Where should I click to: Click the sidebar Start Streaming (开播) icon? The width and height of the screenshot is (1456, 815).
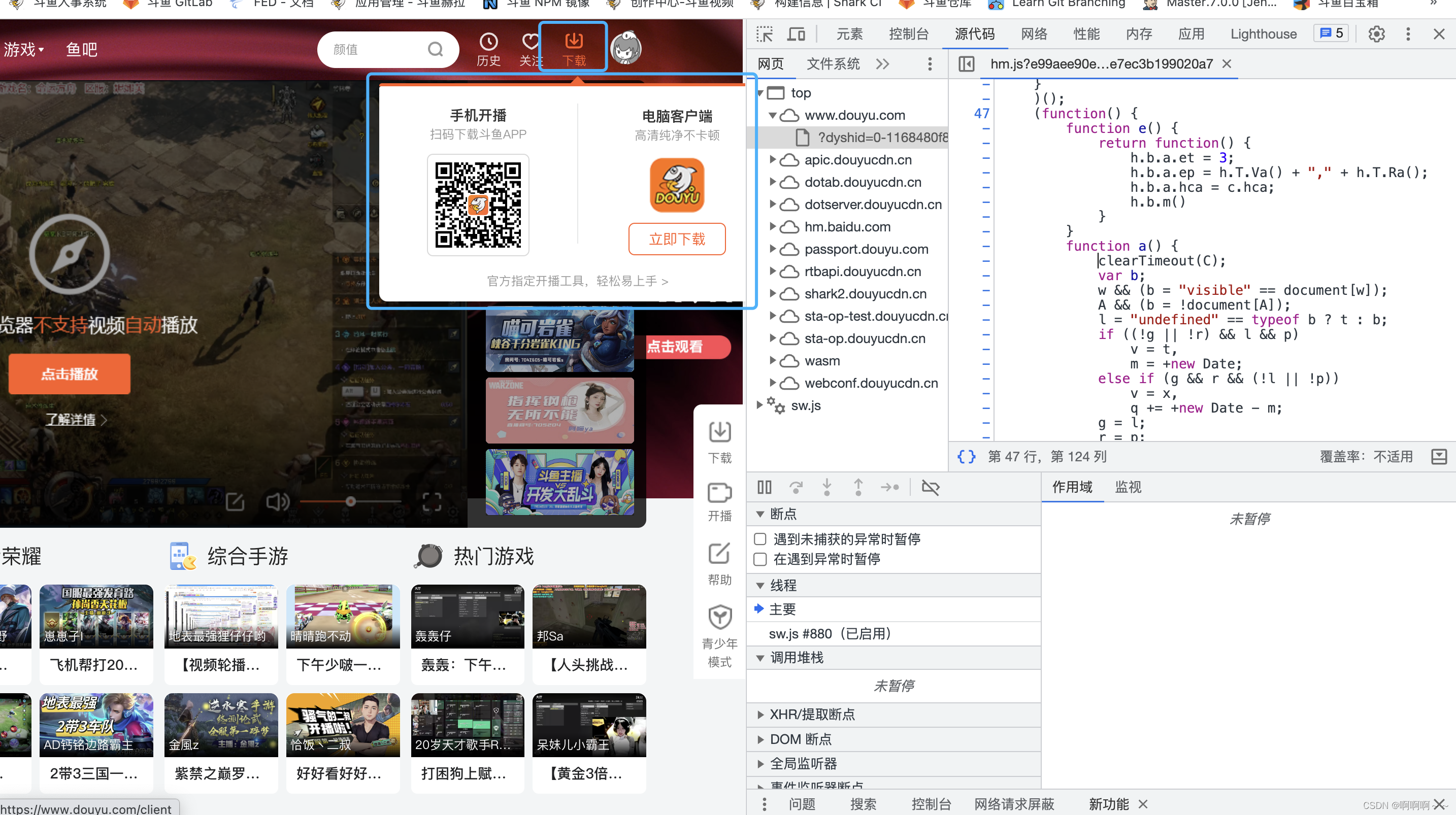[x=719, y=492]
